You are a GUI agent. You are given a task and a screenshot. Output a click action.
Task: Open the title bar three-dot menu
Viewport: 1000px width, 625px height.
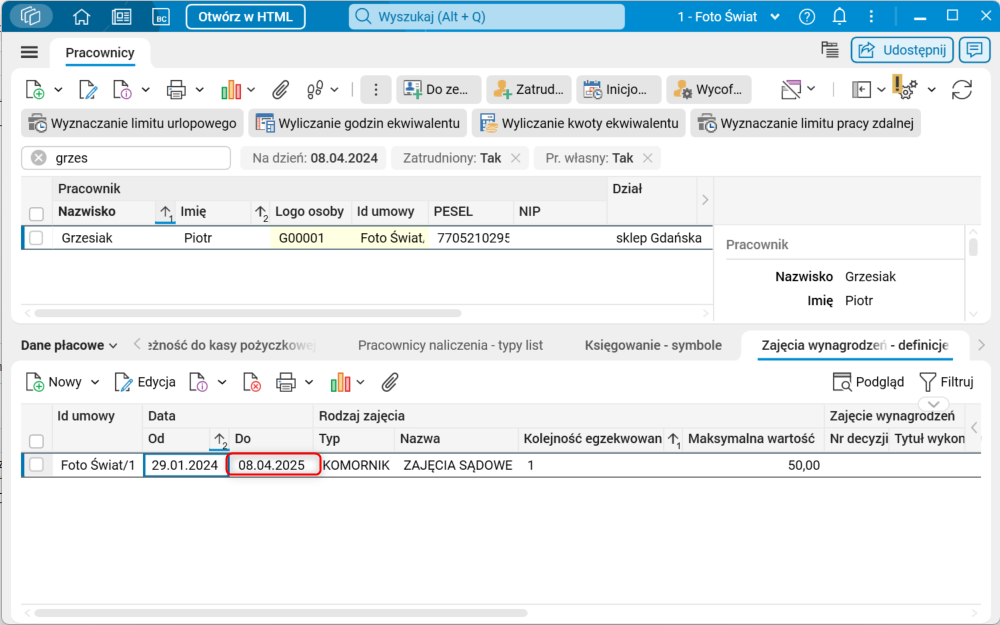pos(871,17)
